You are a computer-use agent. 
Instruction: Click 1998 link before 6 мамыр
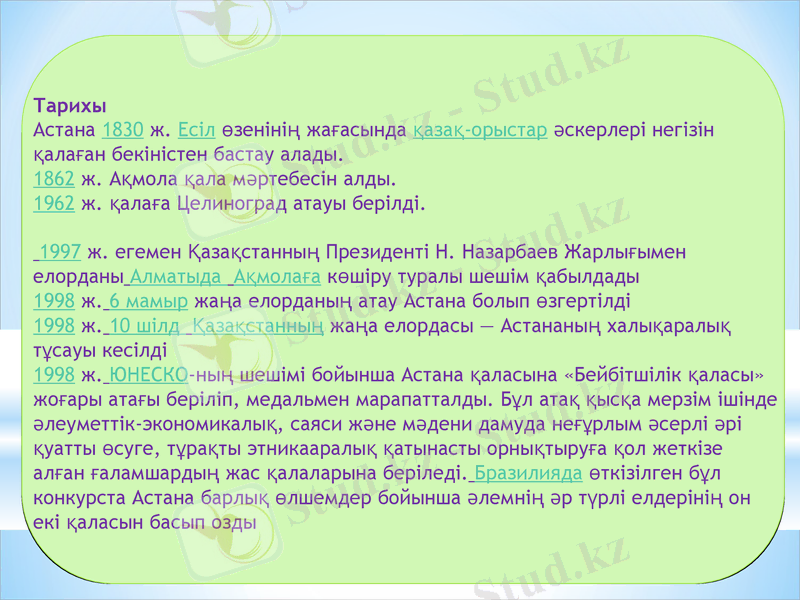point(53,301)
